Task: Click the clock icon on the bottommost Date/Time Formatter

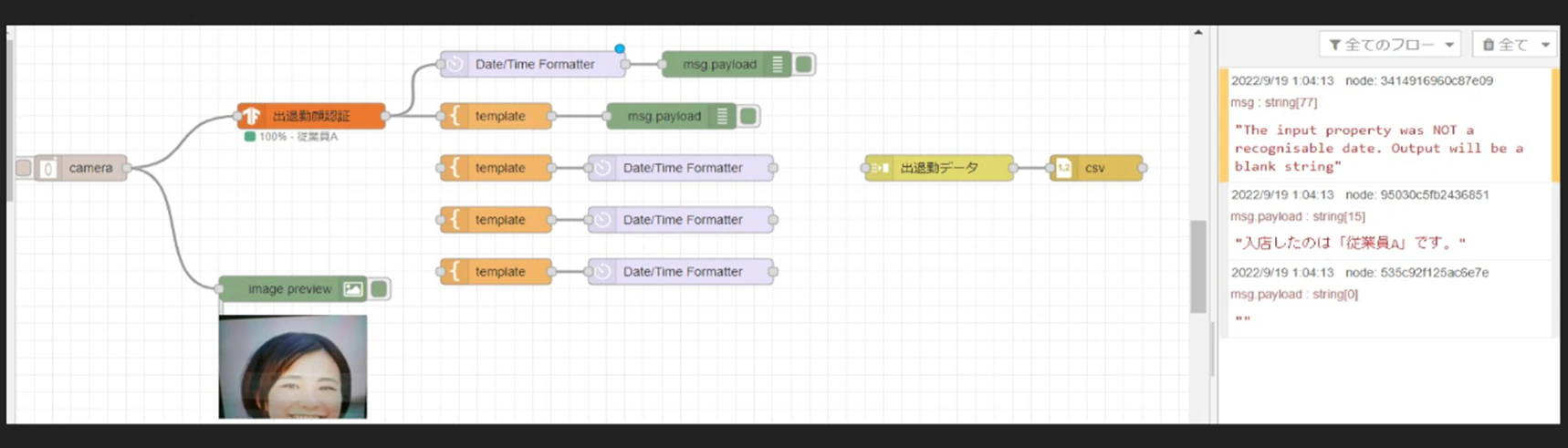Action: pos(602,272)
